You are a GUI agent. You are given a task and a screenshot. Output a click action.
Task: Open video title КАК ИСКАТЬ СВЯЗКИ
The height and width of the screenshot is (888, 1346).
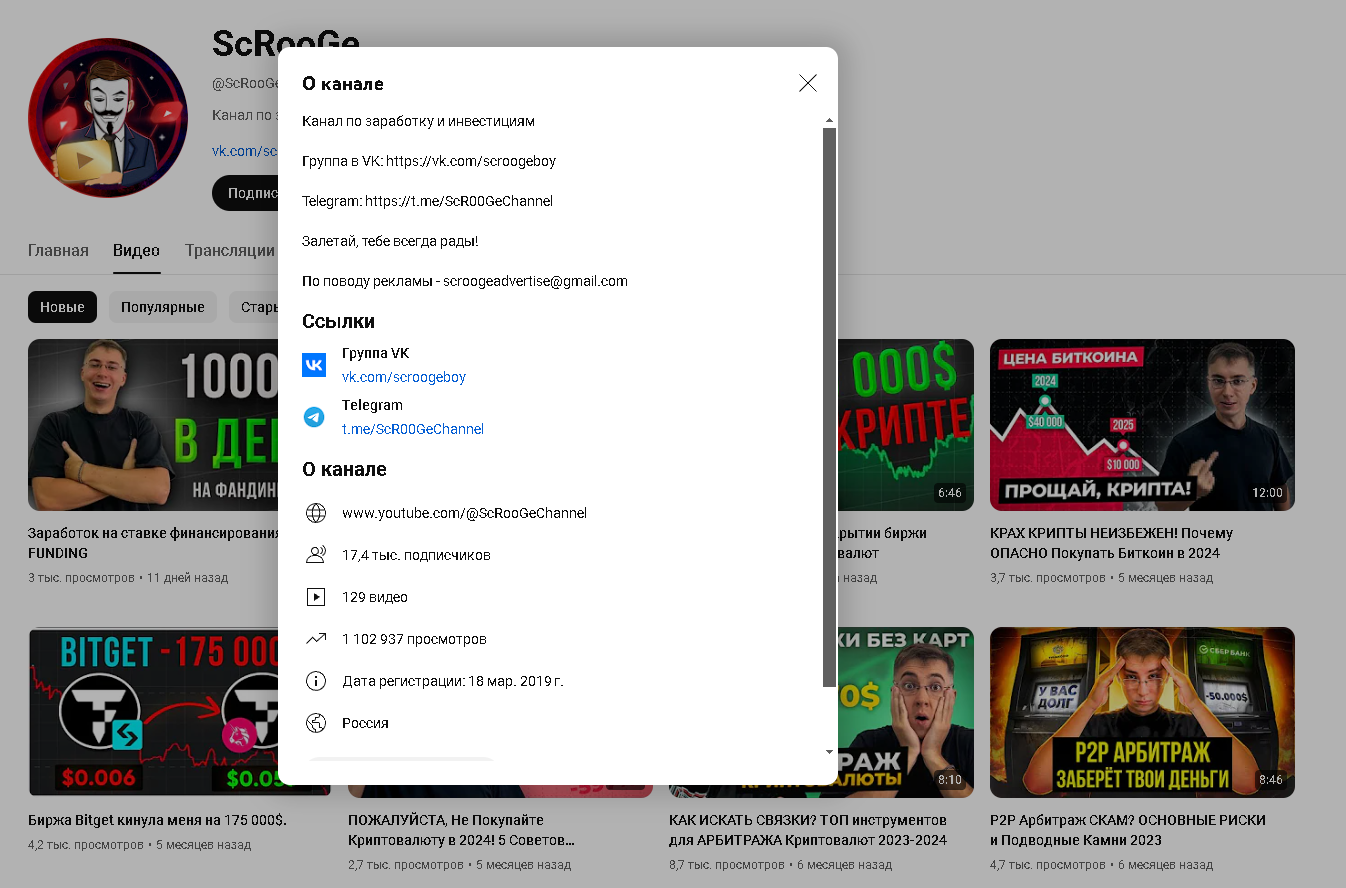808,830
